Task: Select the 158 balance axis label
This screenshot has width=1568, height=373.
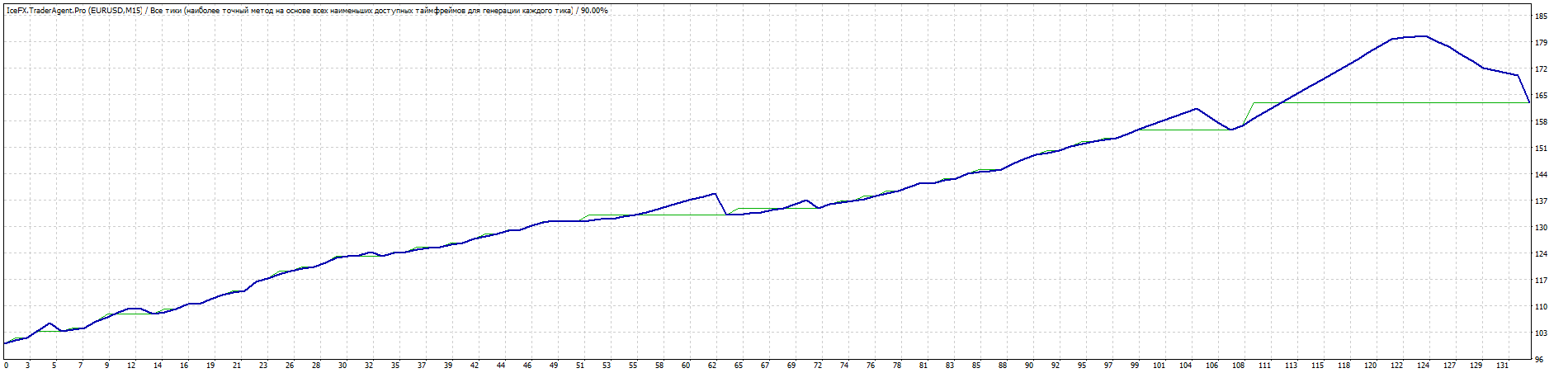Action: [1541, 122]
